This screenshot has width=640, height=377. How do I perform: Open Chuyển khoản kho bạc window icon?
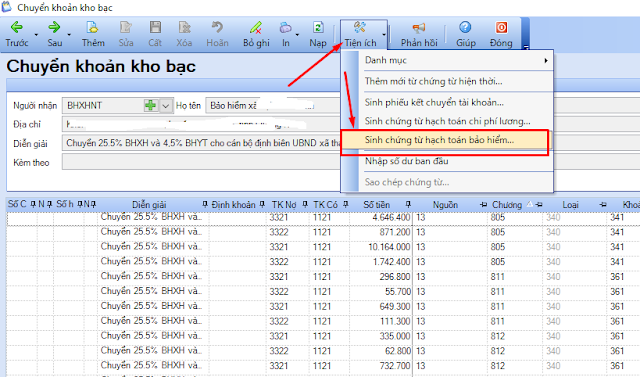click(7, 7)
